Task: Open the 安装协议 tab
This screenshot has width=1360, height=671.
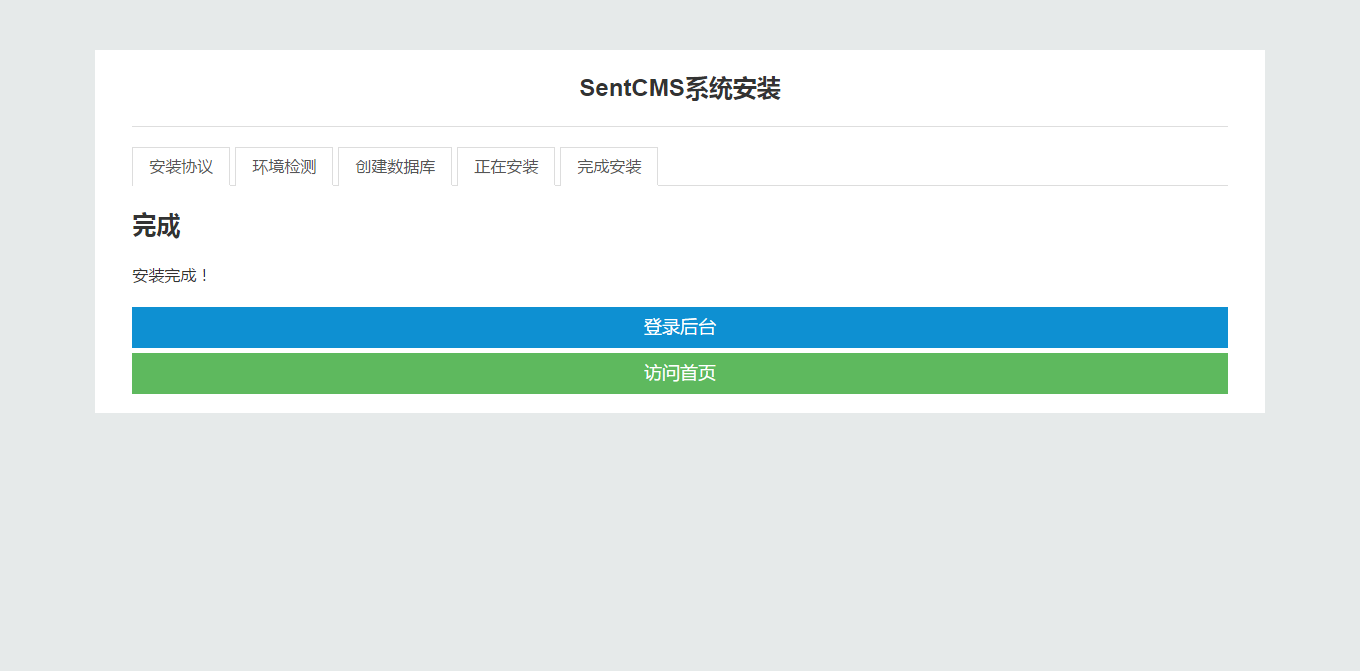Action: click(x=181, y=167)
